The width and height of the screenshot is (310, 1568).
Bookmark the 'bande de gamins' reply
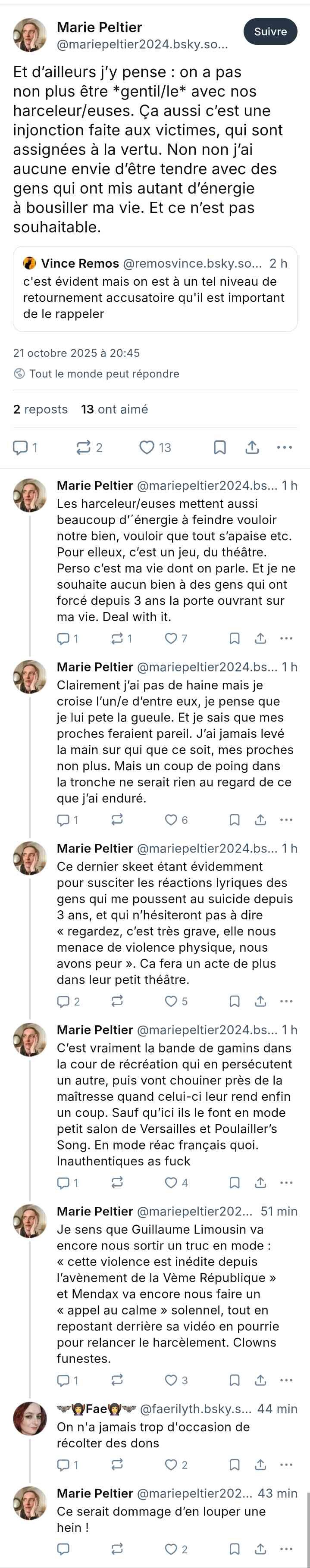coord(235,1183)
